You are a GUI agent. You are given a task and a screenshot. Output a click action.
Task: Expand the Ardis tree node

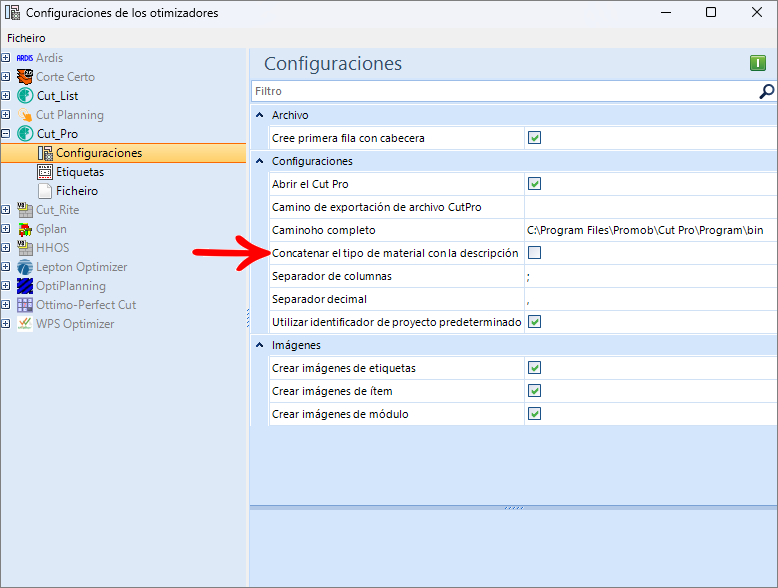click(5, 58)
